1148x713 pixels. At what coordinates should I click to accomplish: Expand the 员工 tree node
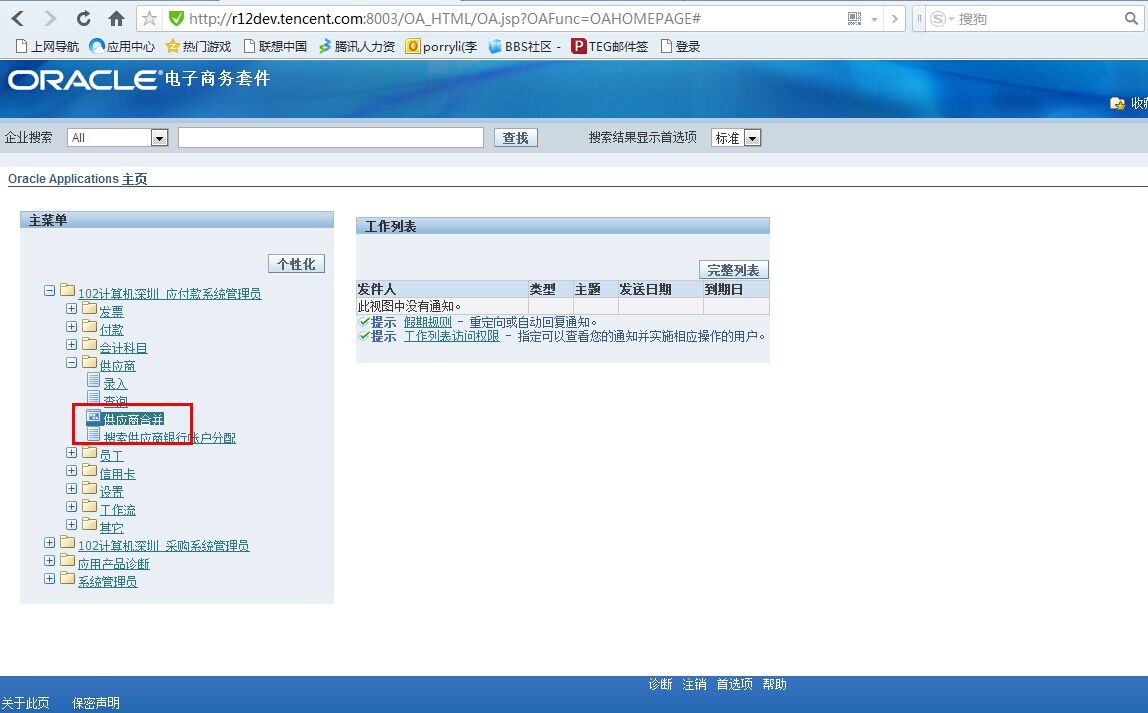[x=71, y=453]
